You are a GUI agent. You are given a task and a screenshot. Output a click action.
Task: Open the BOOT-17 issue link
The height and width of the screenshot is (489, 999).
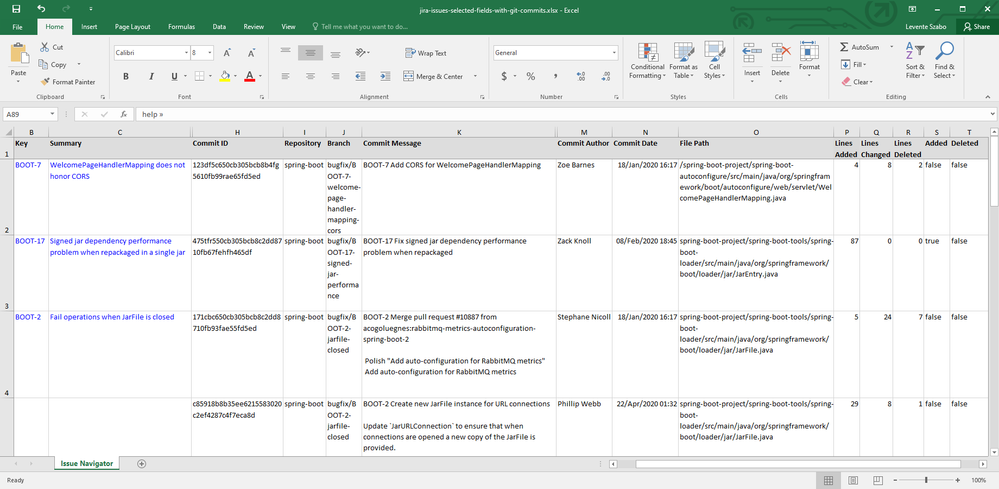point(30,241)
